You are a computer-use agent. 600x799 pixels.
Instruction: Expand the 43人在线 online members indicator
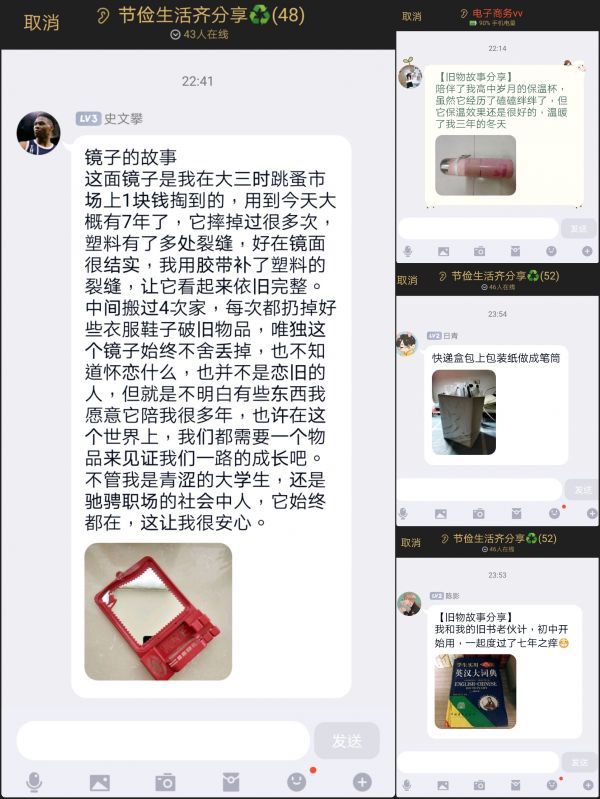199,35
